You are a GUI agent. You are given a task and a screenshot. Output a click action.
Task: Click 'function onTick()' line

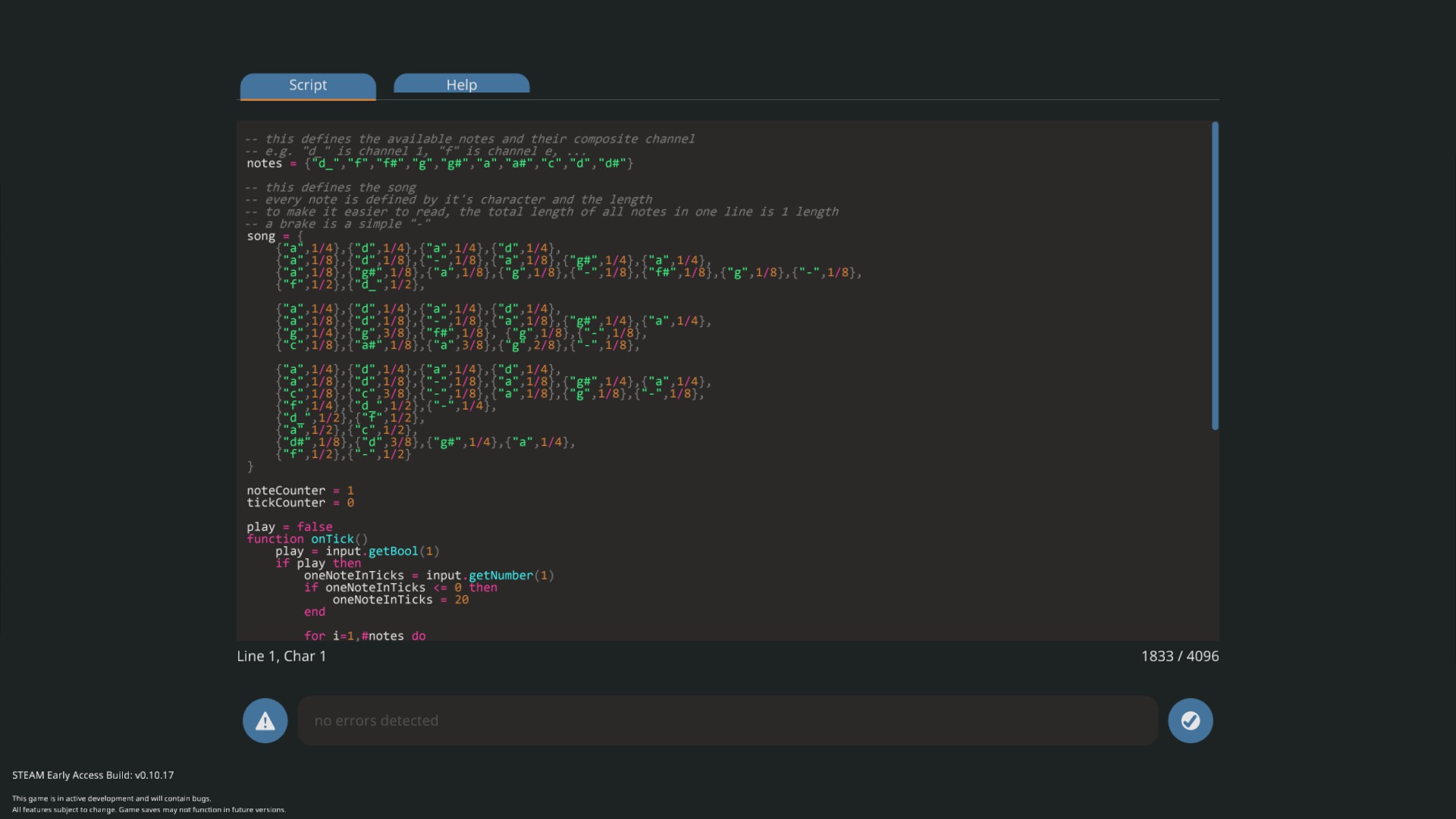pyautogui.click(x=307, y=539)
